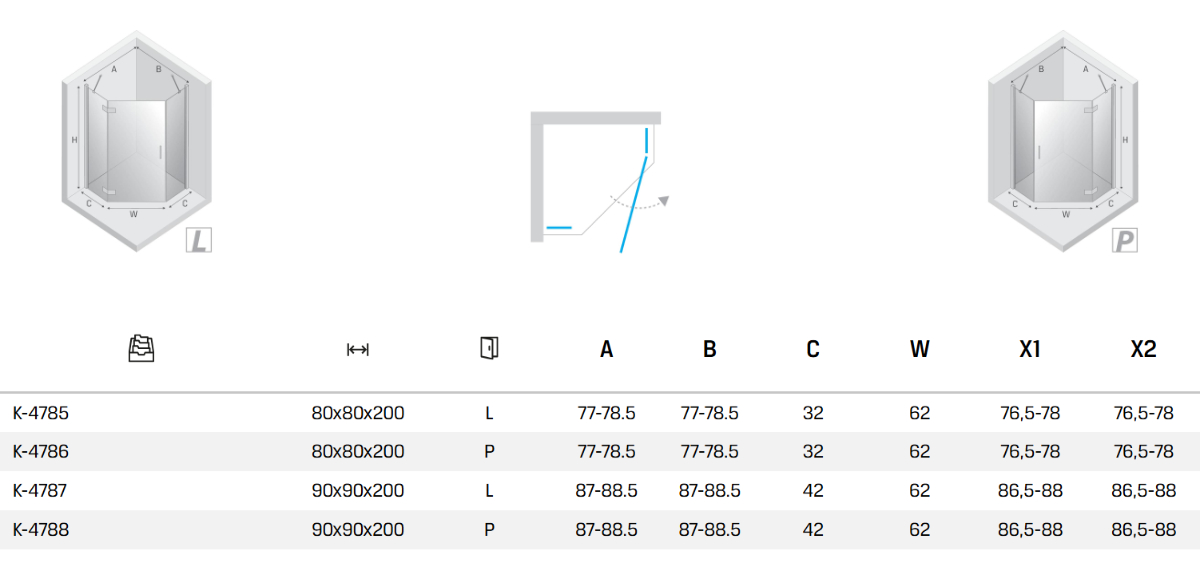The width and height of the screenshot is (1200, 563).
Task: Click the dimensions double-arrow icon
Action: pos(357,349)
